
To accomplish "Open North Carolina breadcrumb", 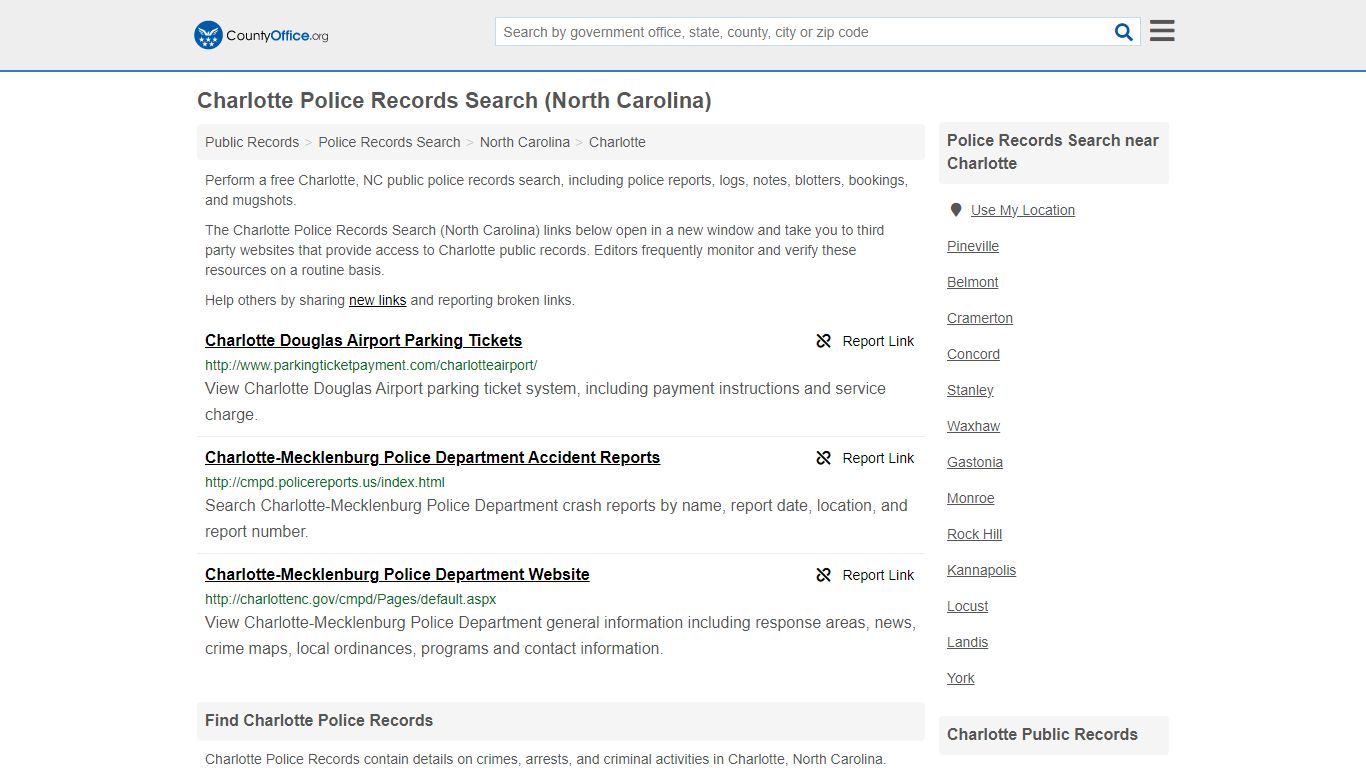I will click(525, 142).
